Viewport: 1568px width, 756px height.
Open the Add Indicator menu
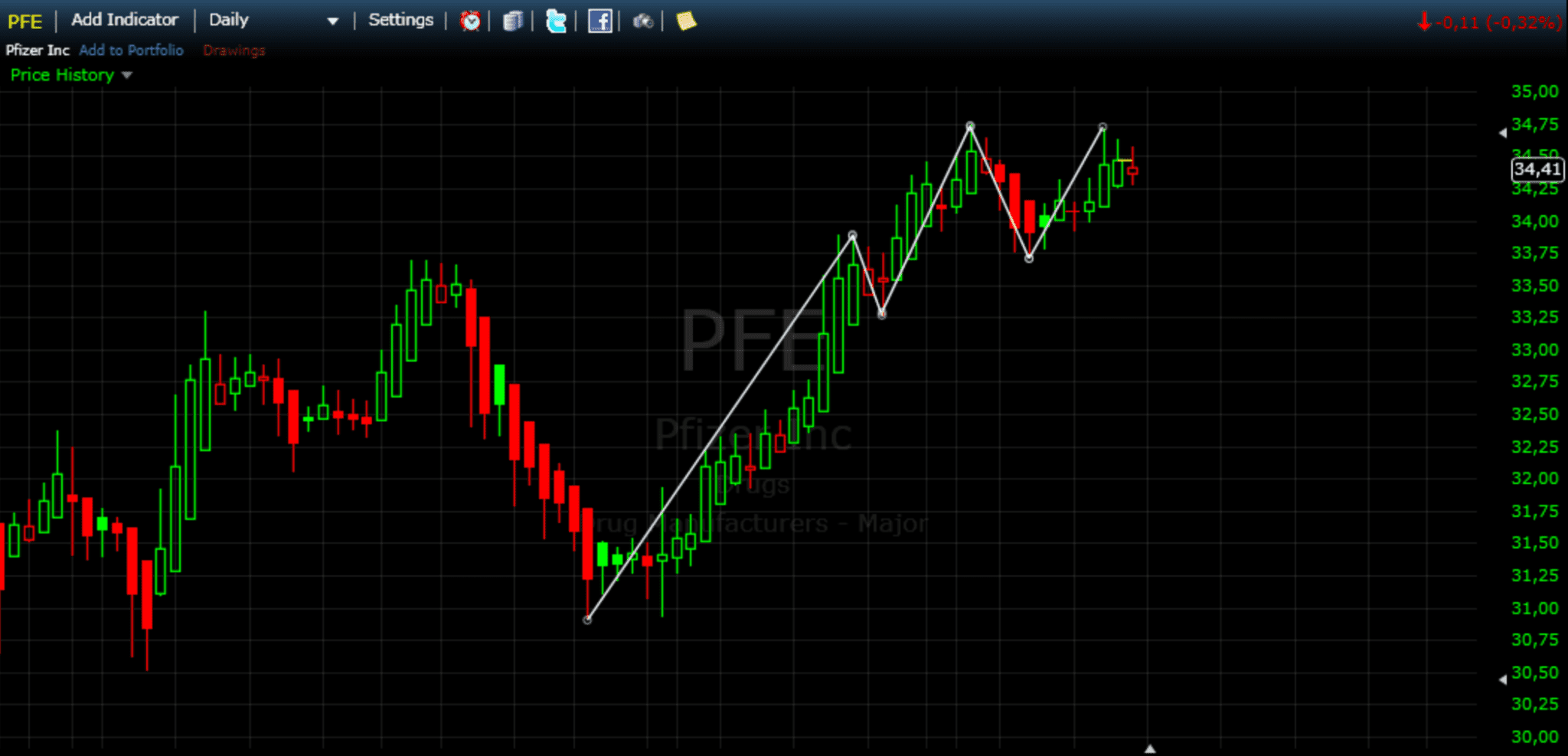[x=125, y=20]
